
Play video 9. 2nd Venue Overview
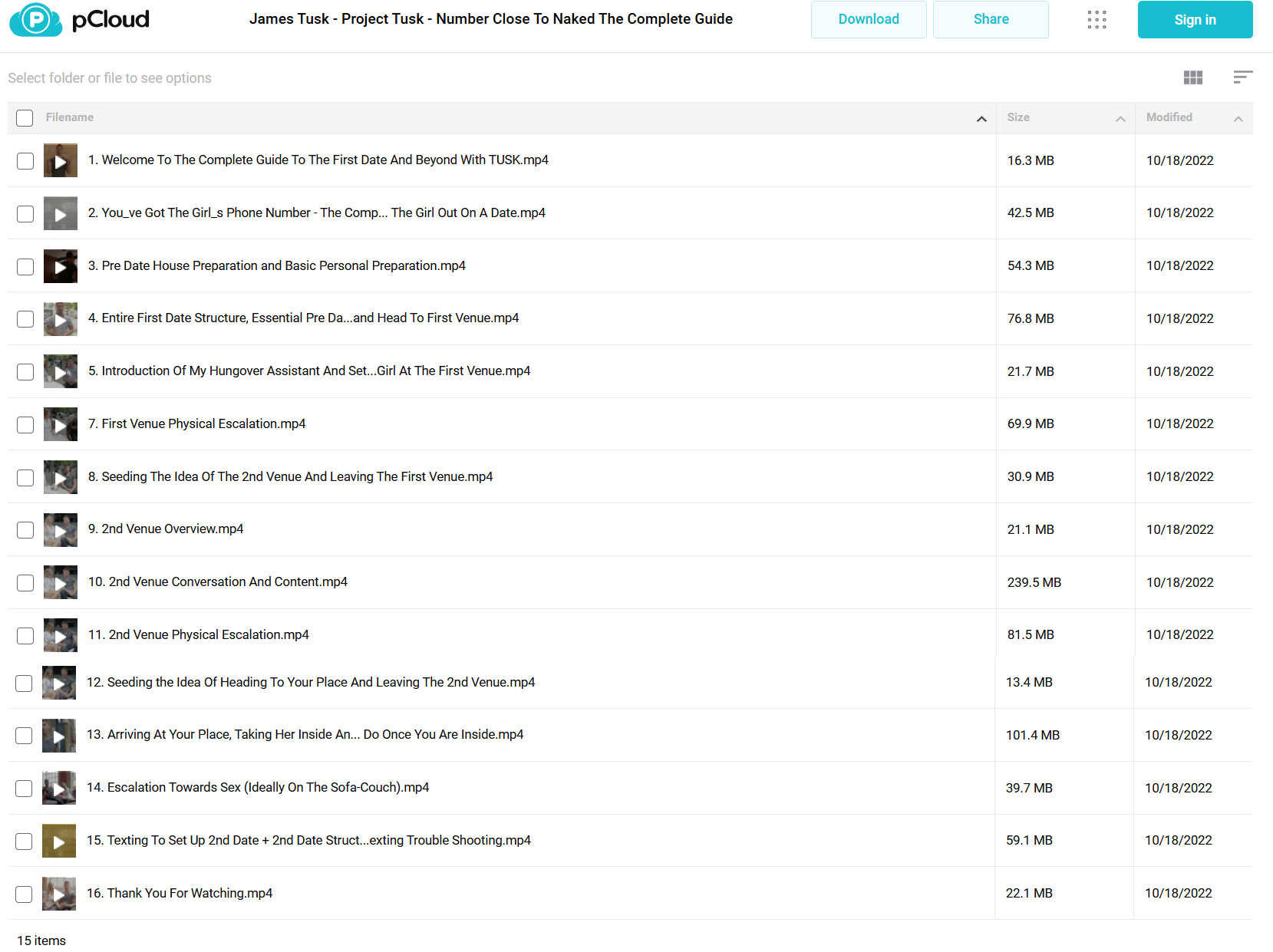(x=61, y=530)
